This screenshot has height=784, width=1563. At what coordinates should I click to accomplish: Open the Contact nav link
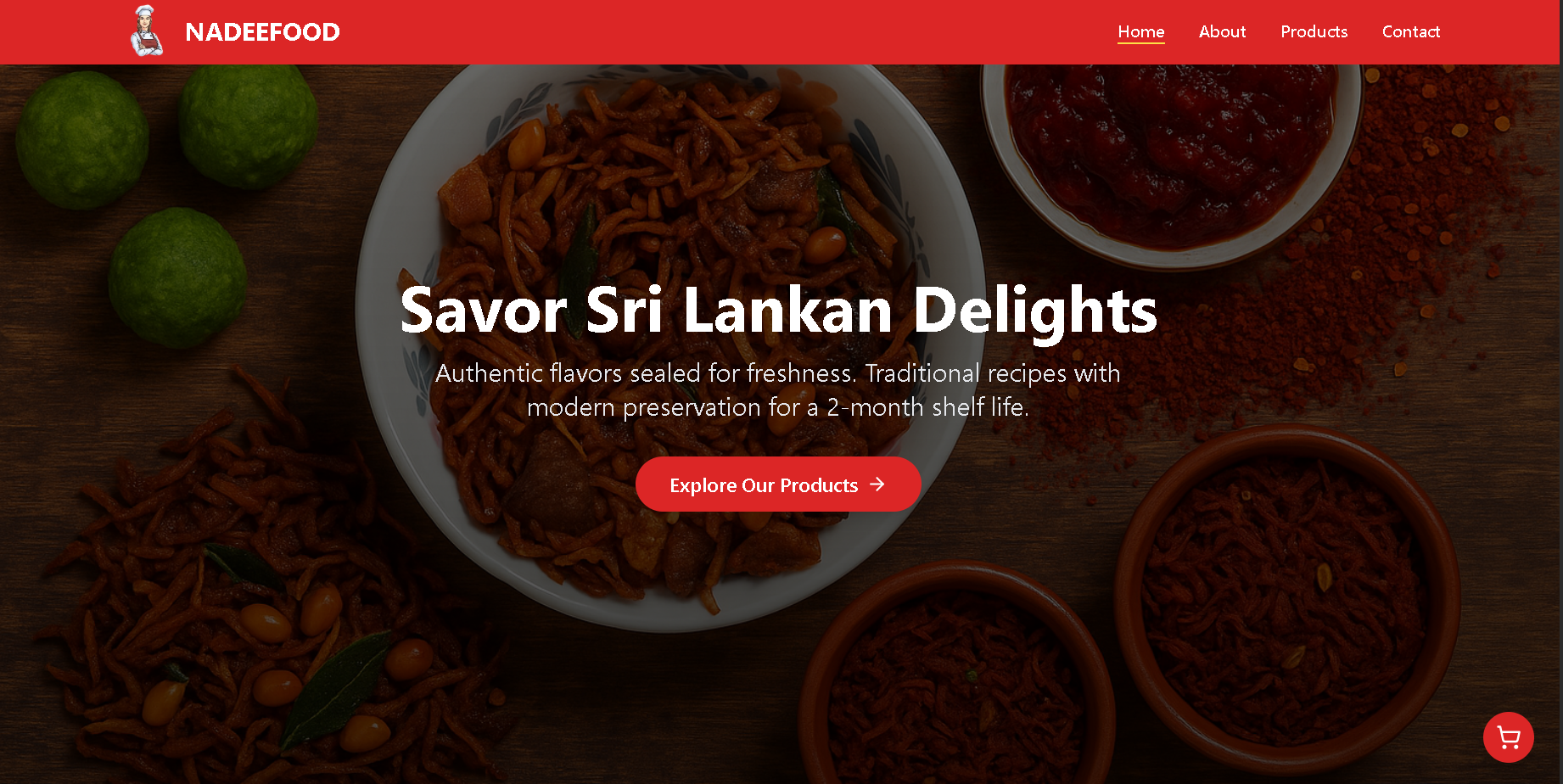point(1410,31)
